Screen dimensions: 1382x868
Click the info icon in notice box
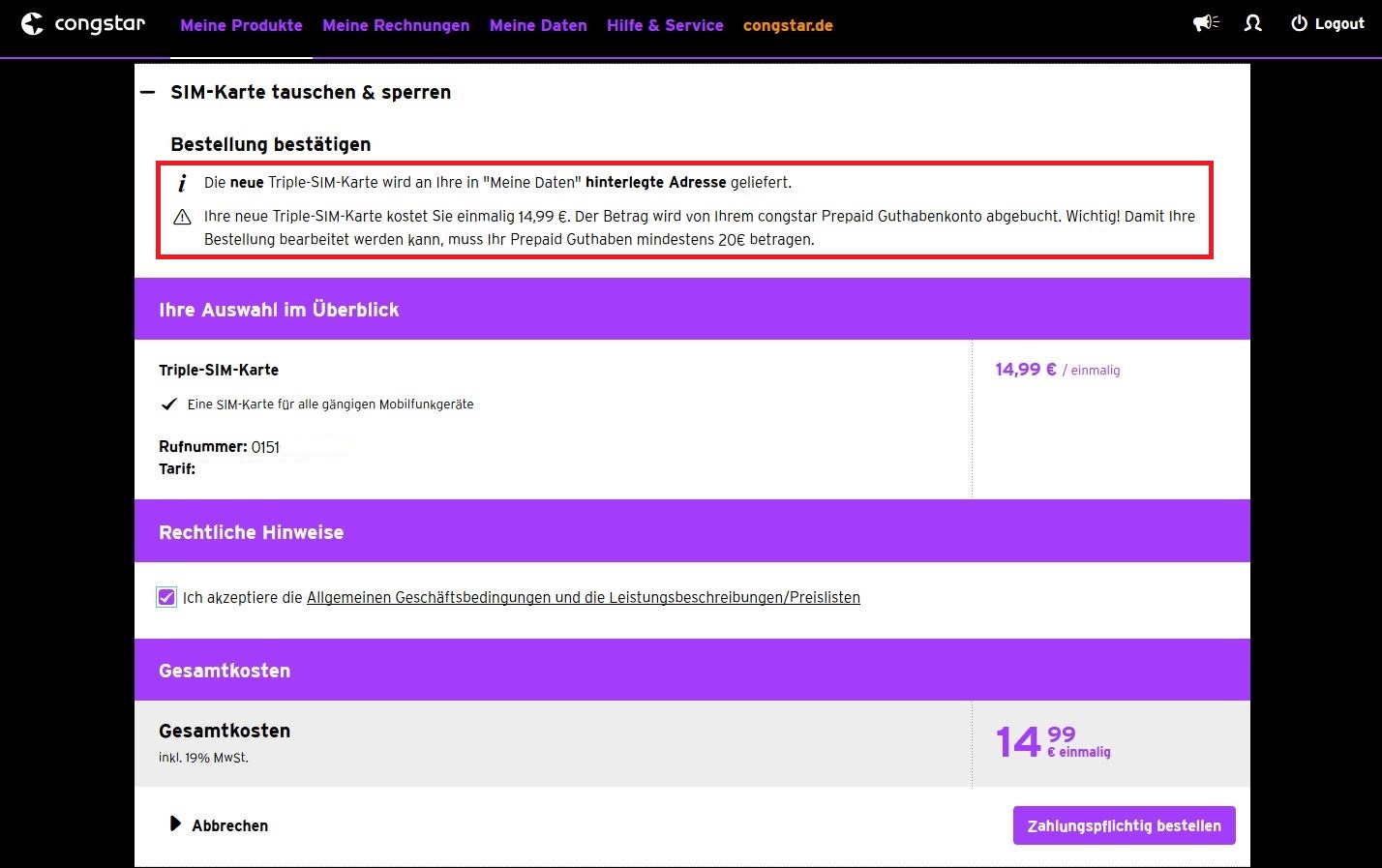pos(182,183)
